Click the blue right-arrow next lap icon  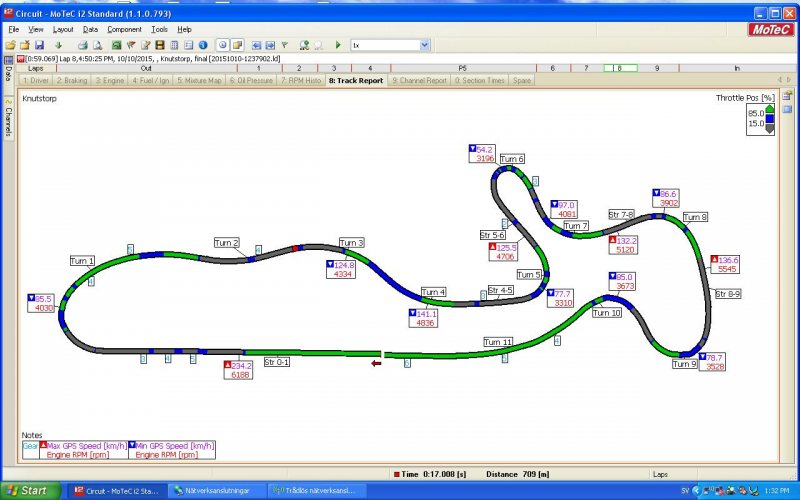pos(270,45)
